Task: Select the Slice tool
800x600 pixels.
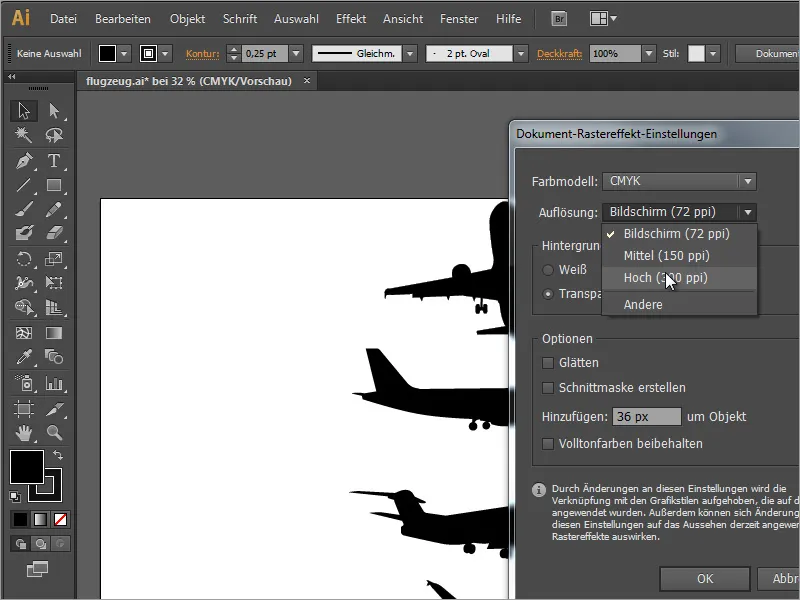Action: pos(54,409)
